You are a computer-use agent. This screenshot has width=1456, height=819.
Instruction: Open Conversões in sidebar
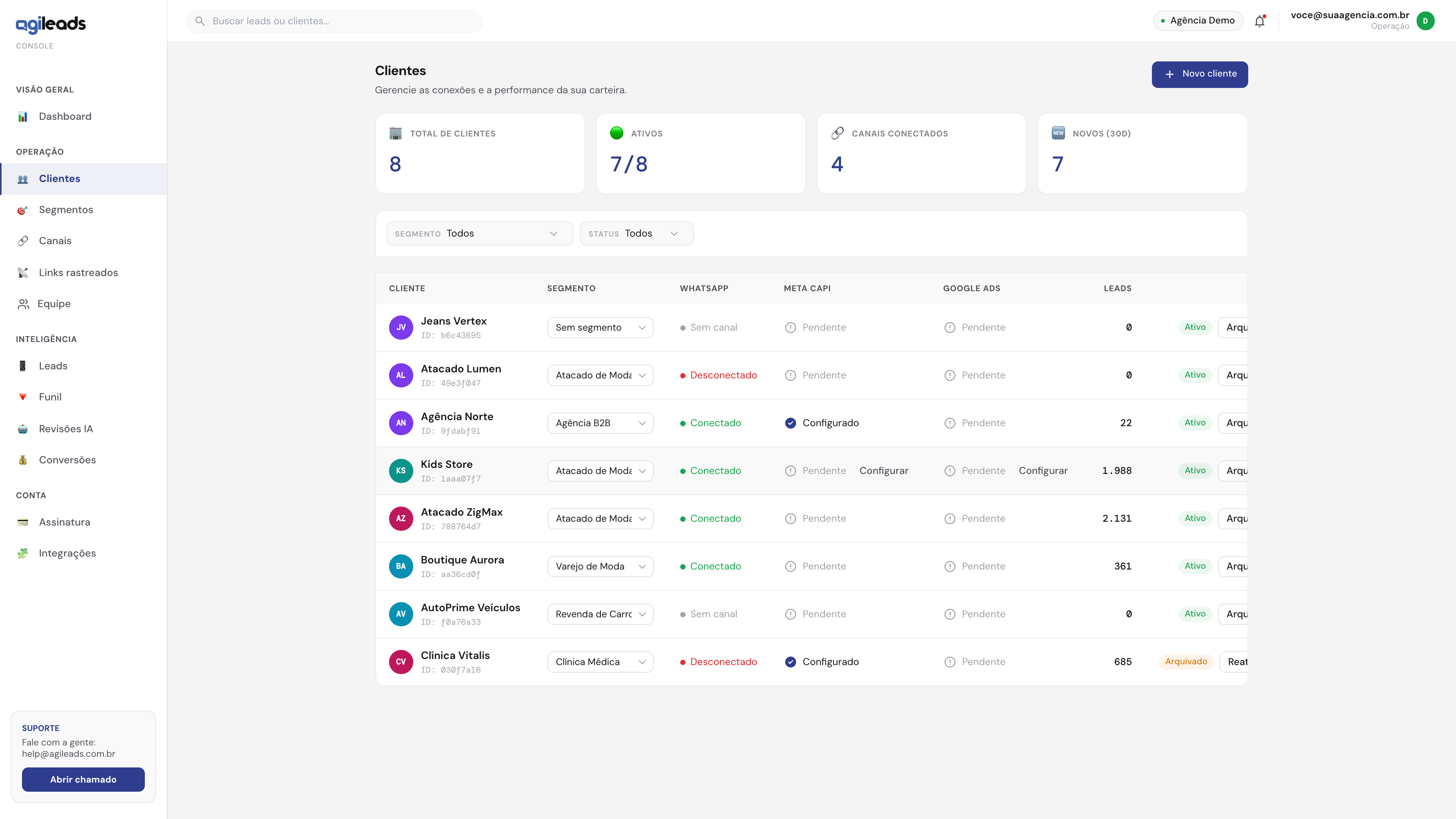[84, 460]
